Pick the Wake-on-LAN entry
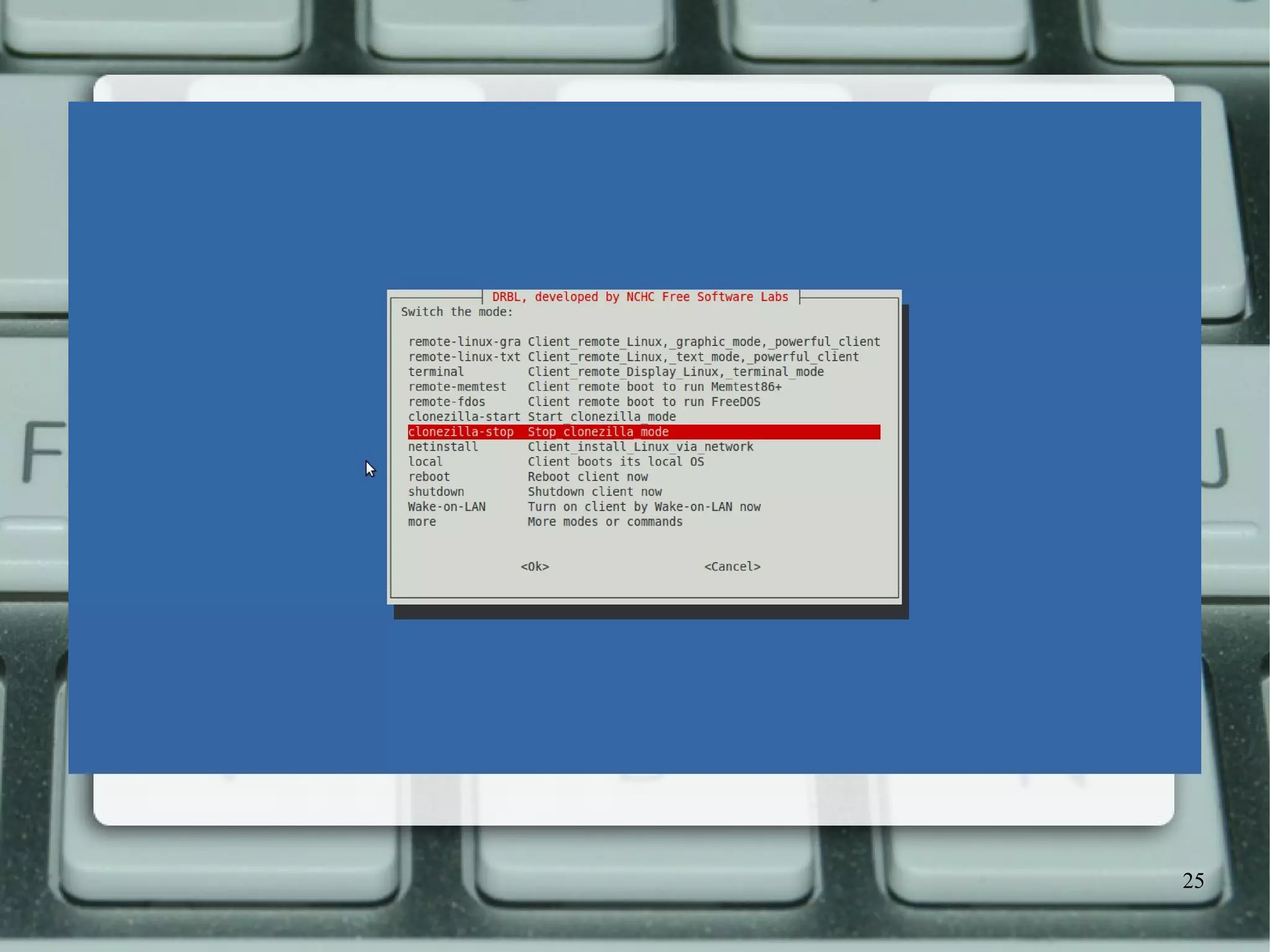 [446, 507]
